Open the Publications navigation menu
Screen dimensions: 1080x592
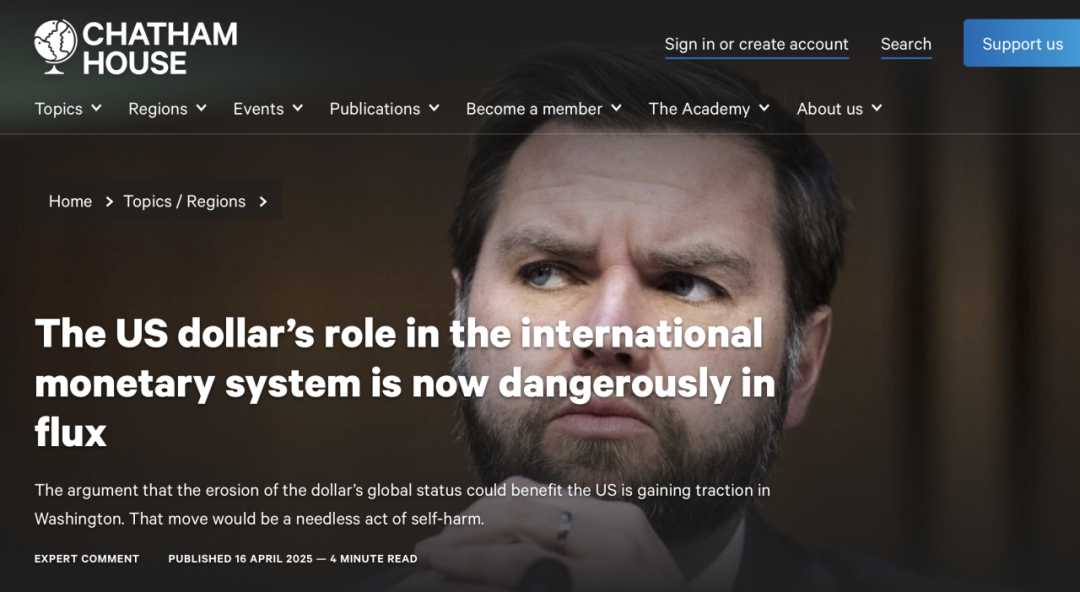click(375, 109)
